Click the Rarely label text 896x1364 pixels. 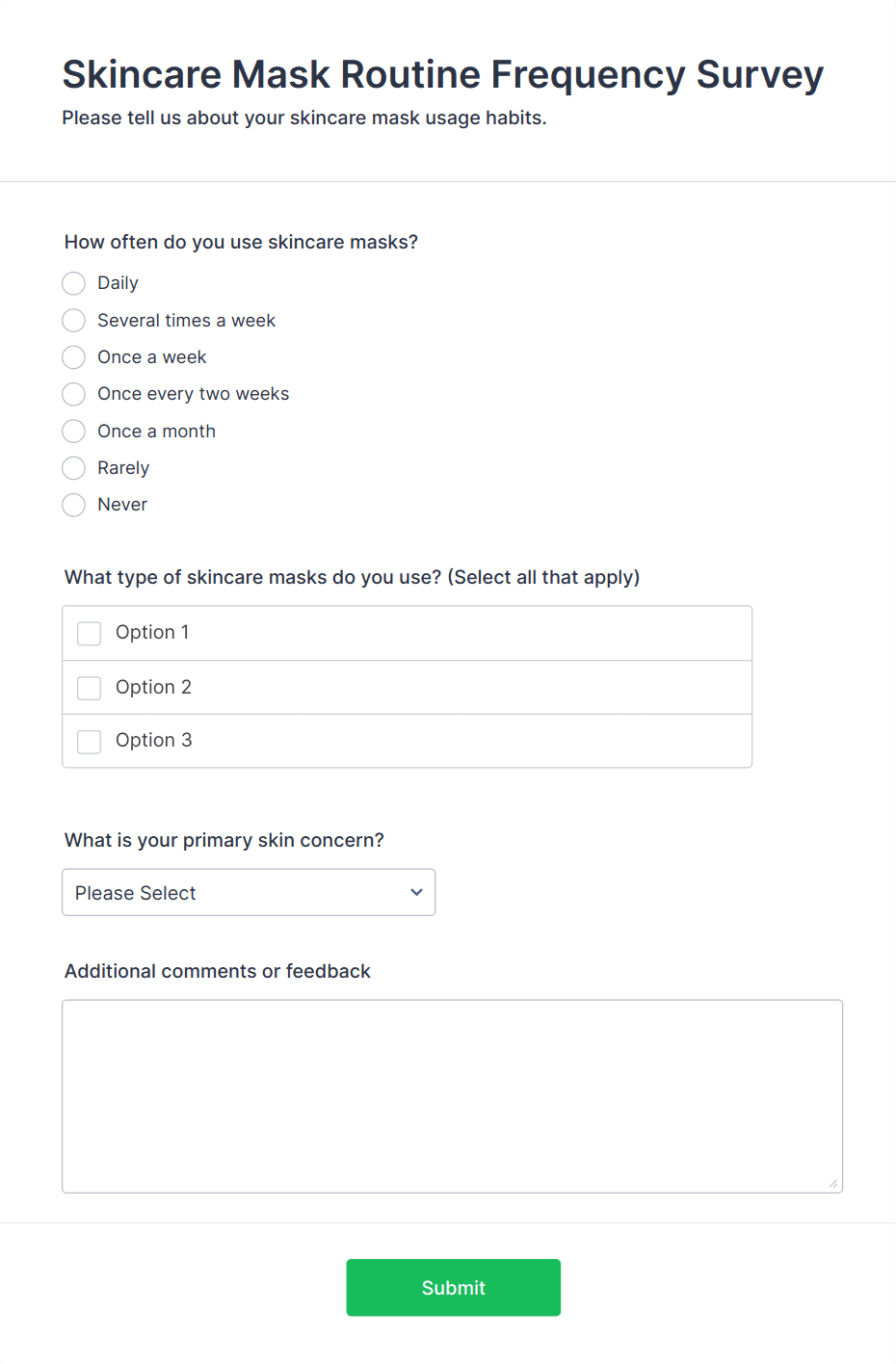pos(123,468)
